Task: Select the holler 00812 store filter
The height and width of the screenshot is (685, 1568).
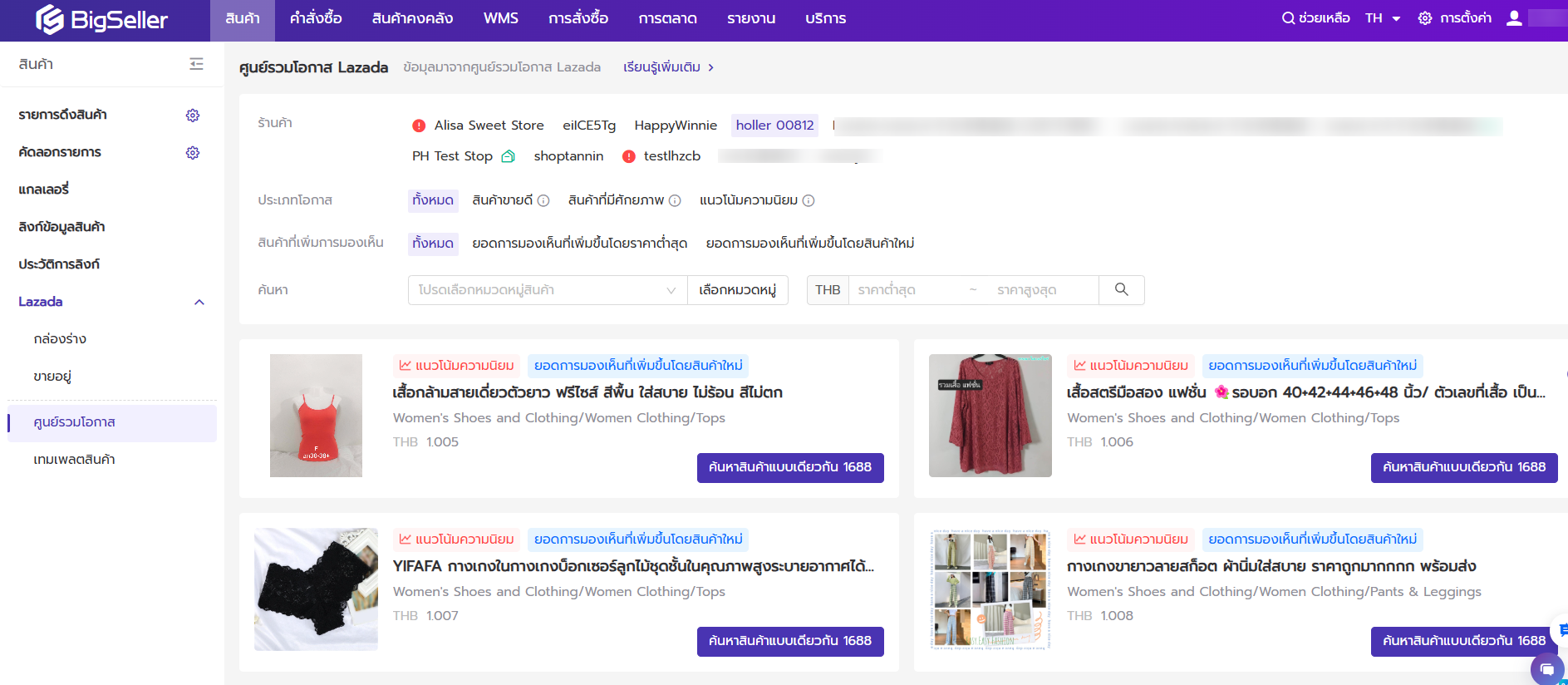Action: point(774,126)
